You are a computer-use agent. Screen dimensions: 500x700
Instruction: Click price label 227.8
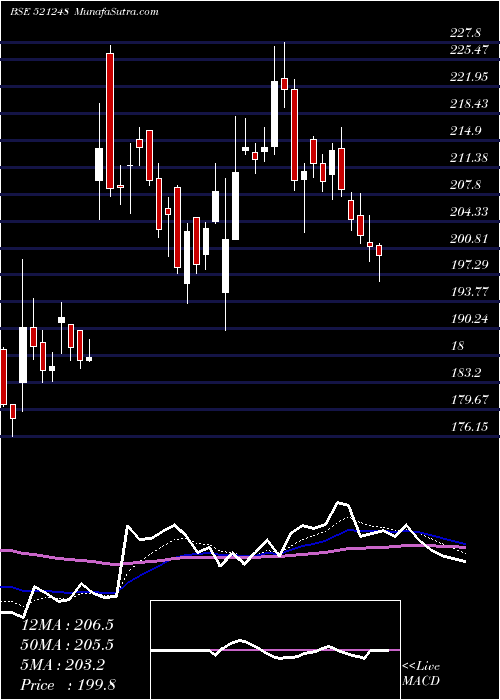pyautogui.click(x=466, y=33)
